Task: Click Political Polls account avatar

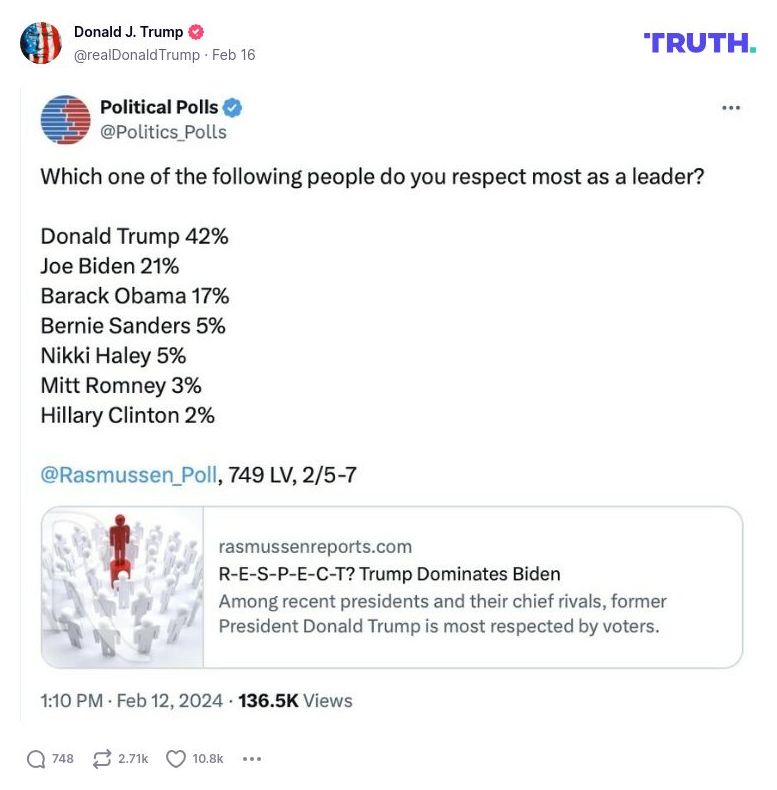Action: click(x=65, y=119)
